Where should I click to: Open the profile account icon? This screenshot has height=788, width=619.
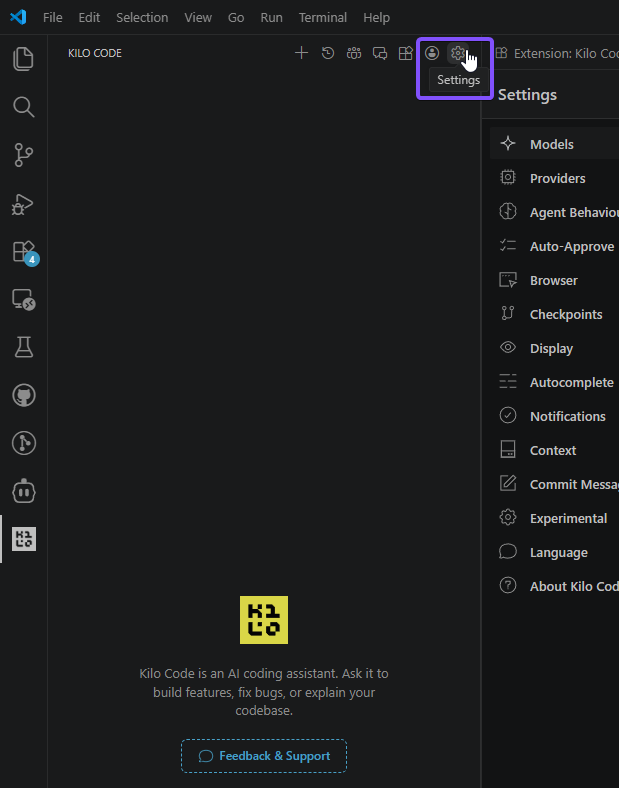click(432, 53)
